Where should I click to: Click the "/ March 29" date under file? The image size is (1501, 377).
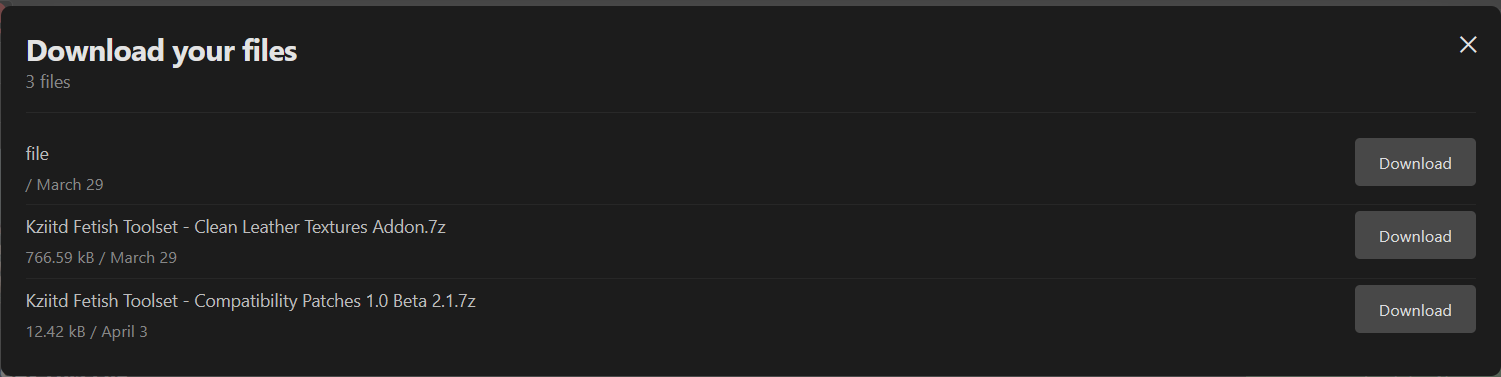click(x=65, y=185)
